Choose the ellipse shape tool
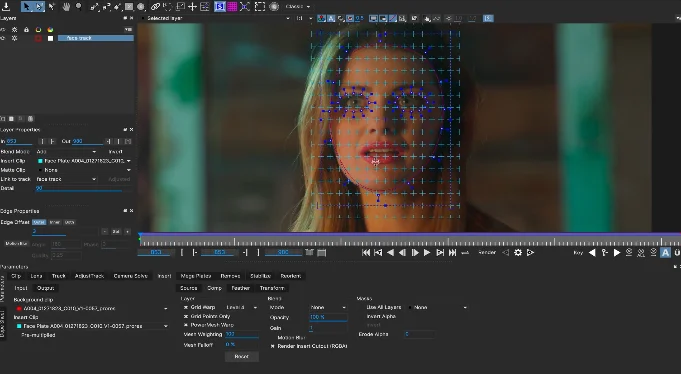 141,7
